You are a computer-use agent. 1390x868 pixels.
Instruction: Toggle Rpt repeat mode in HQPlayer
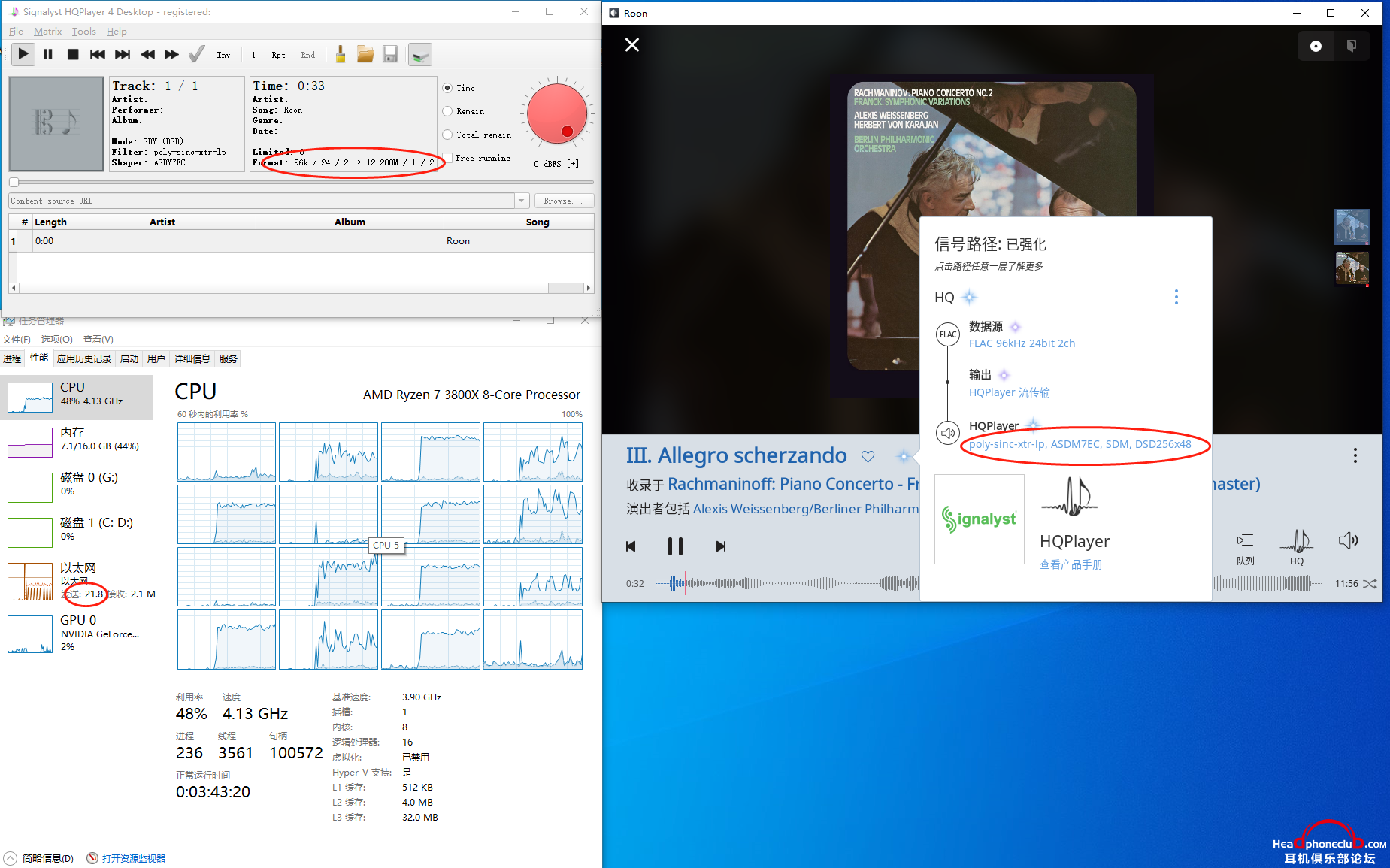(x=278, y=55)
